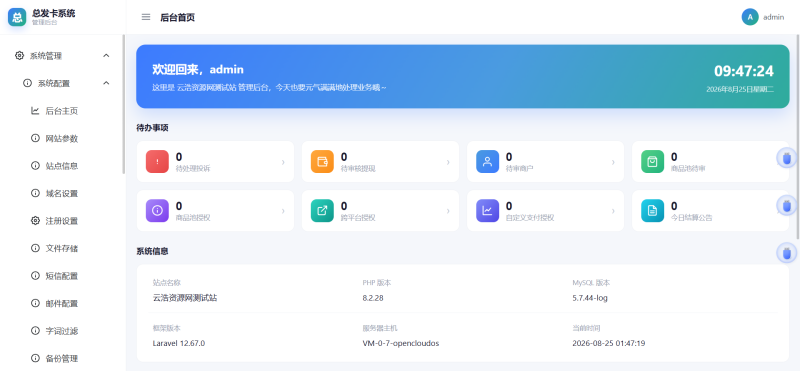Open the admin user name dropdown
The image size is (800, 371).
click(773, 17)
